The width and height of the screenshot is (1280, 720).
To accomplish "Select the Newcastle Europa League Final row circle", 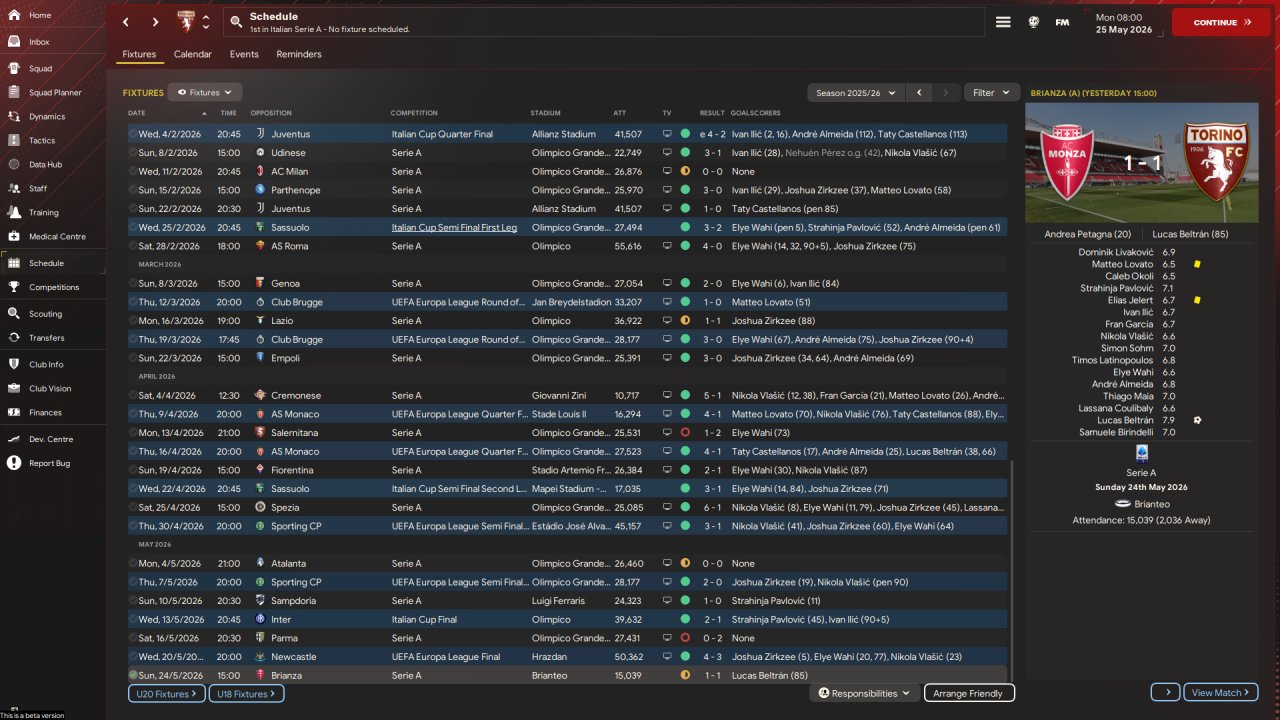I will tap(133, 657).
